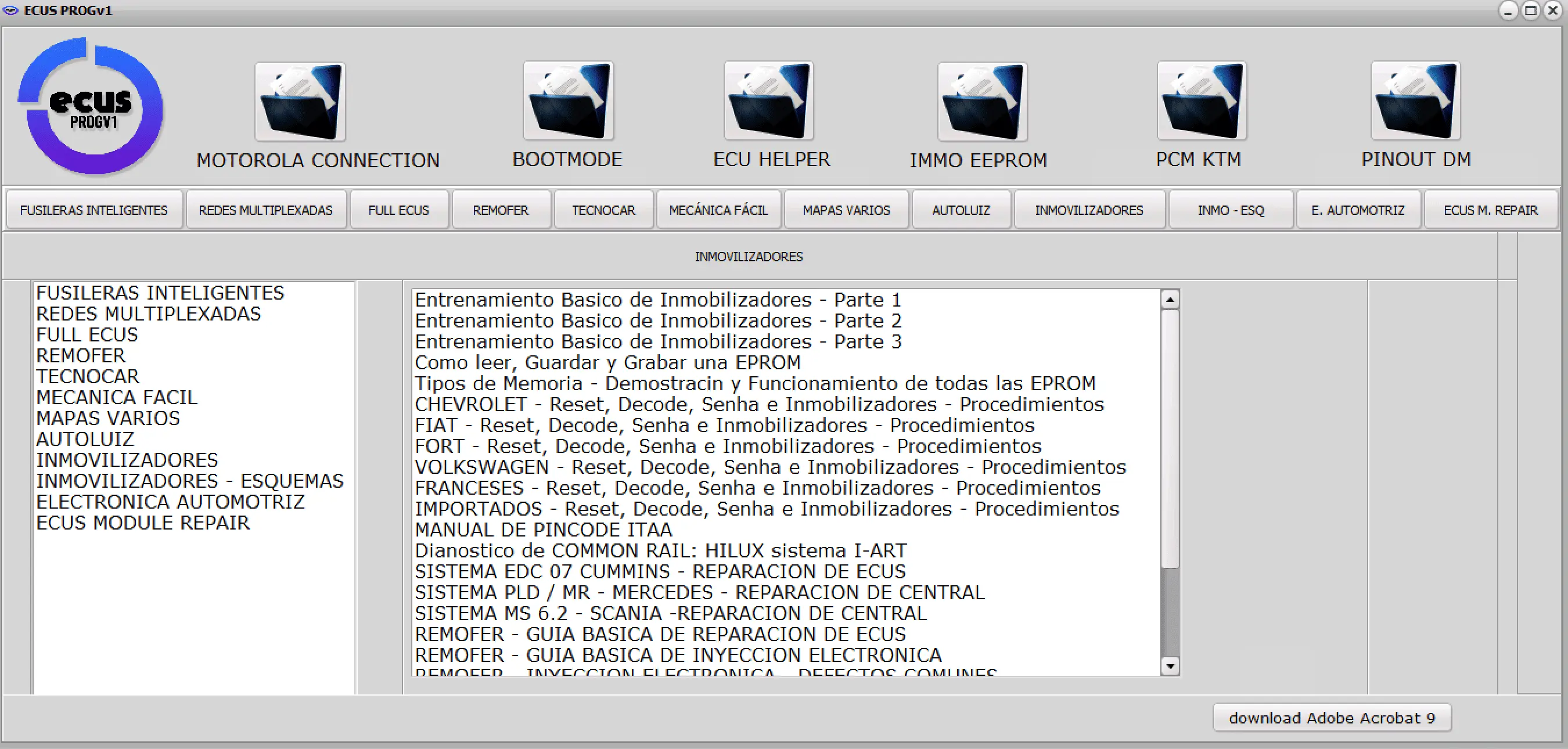The width and height of the screenshot is (1568, 749).
Task: Click the document list scrollbar thumb
Action: tap(1169, 439)
